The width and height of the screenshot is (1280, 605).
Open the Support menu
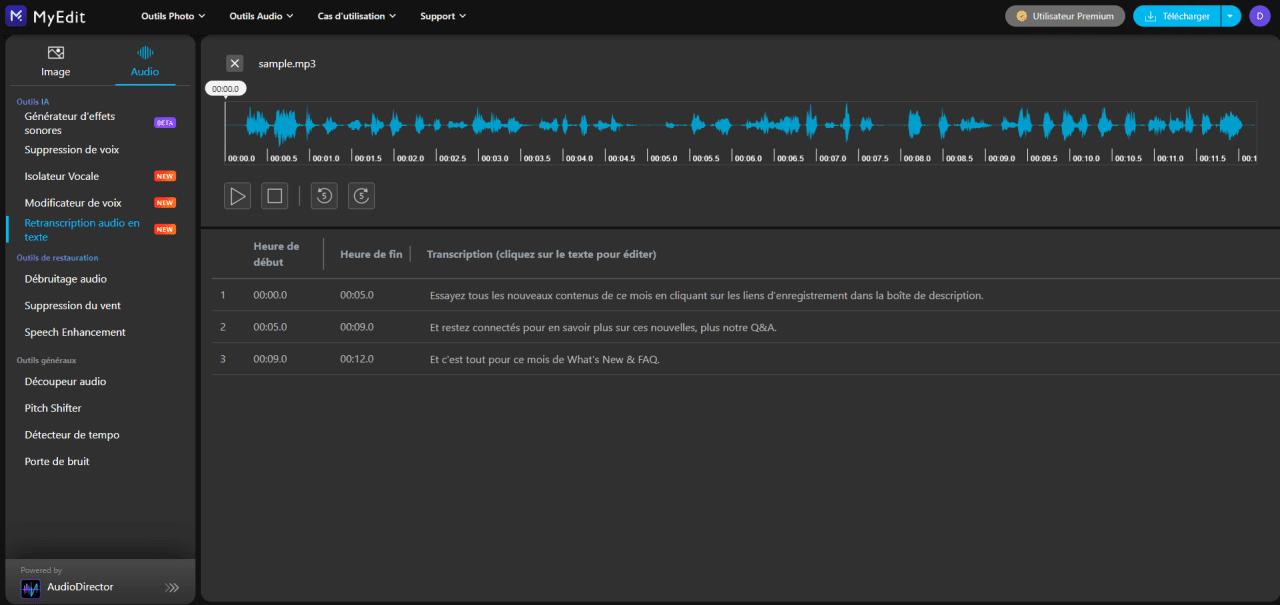tap(443, 16)
